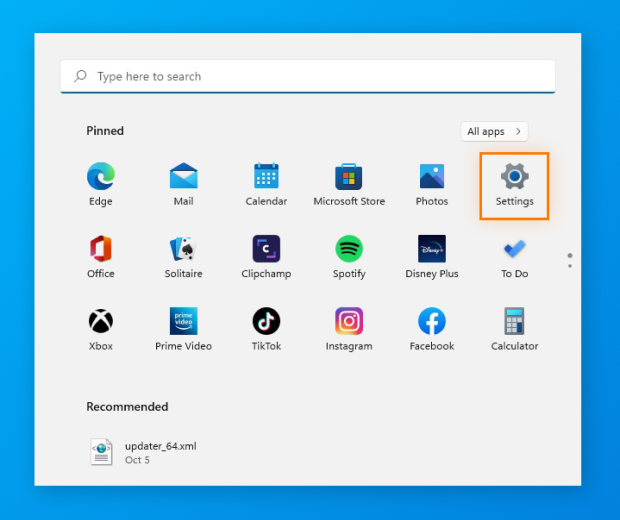Start the Solitaire game

[x=183, y=250]
